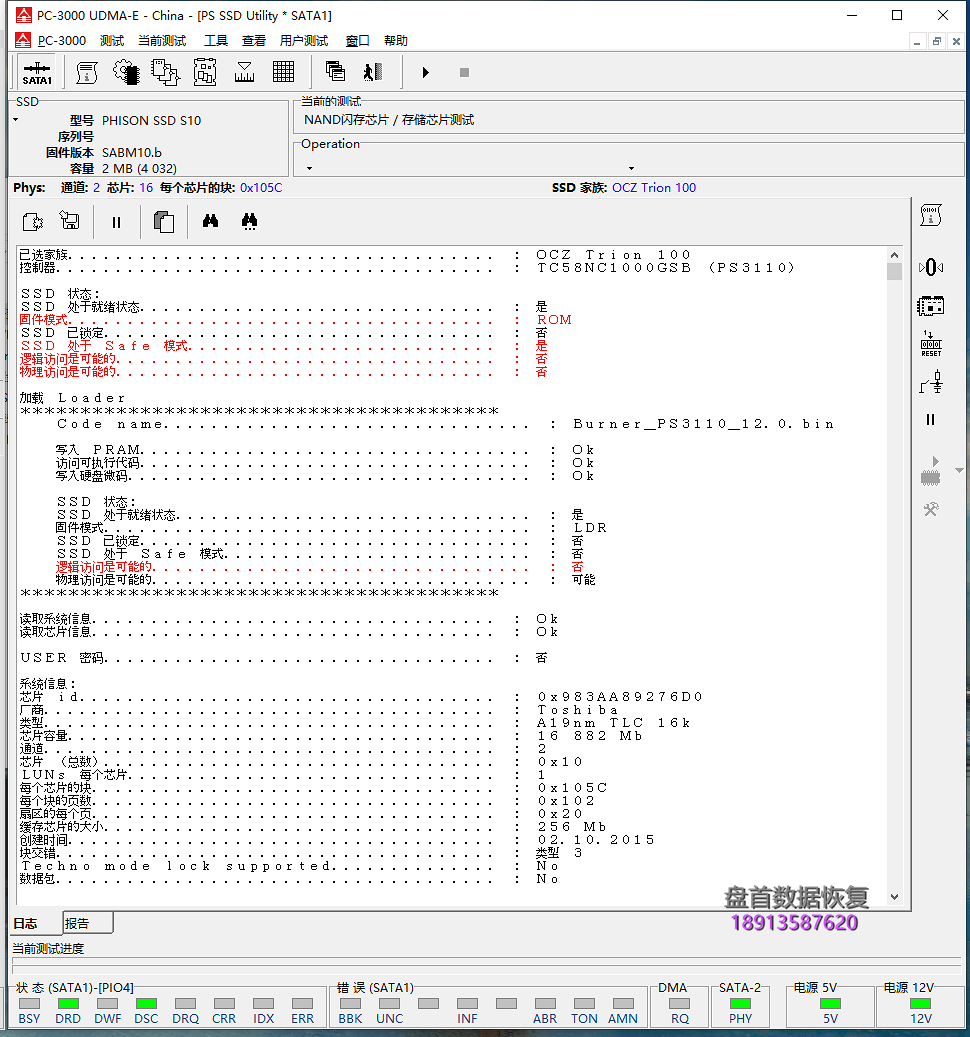970x1037 pixels.
Task: Switch to the 报告 tab
Action: coord(87,923)
